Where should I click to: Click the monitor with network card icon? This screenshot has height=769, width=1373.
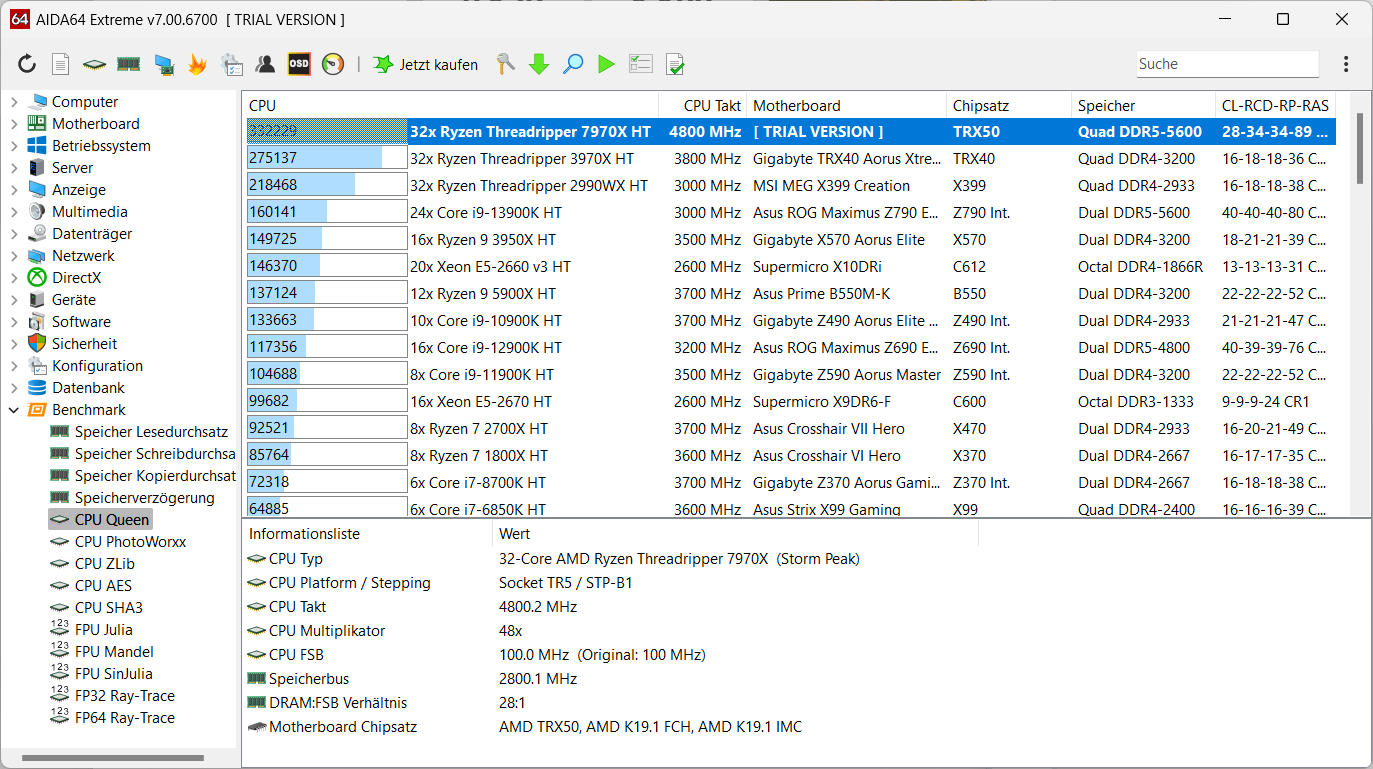[x=163, y=64]
